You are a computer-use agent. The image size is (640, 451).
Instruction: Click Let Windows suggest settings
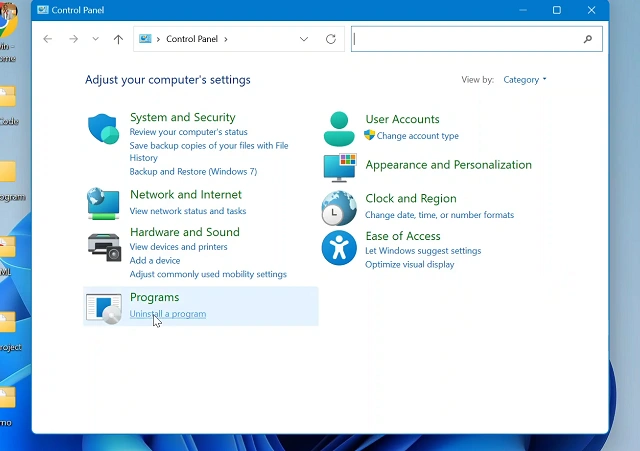423,251
